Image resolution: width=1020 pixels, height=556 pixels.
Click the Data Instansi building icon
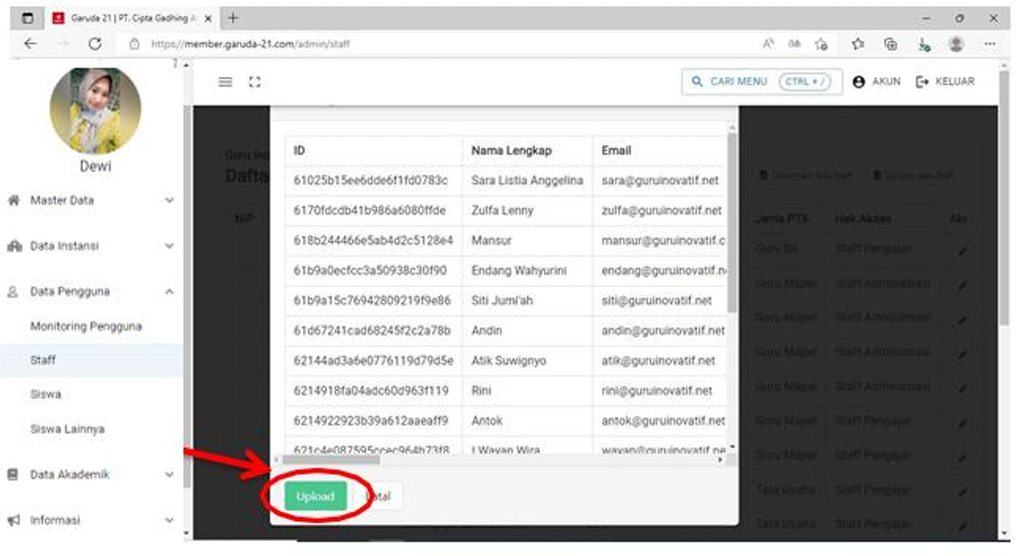tap(14, 246)
